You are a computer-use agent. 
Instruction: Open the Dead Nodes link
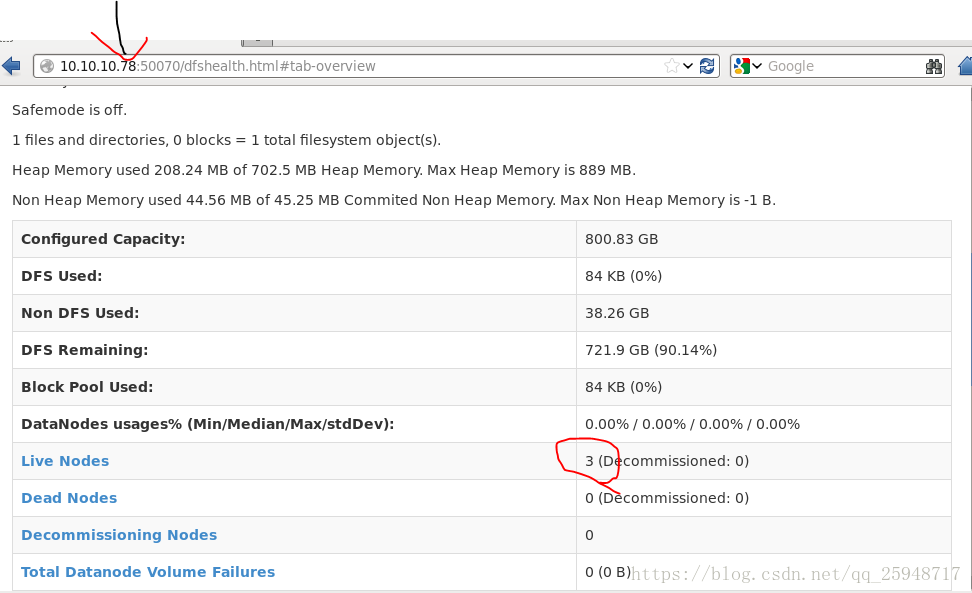pos(69,498)
